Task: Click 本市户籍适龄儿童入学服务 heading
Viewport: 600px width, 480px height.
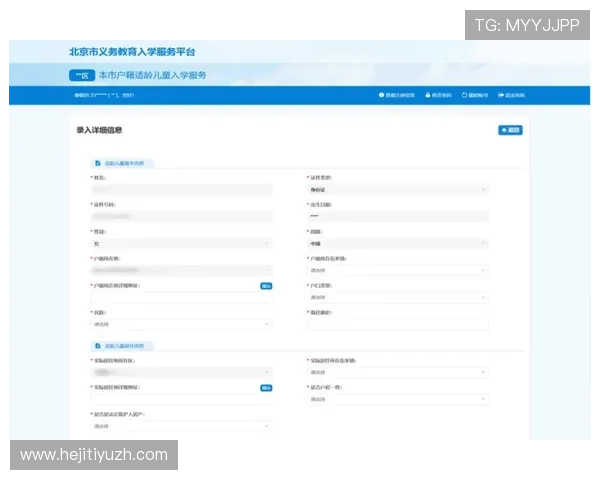Action: coord(152,75)
